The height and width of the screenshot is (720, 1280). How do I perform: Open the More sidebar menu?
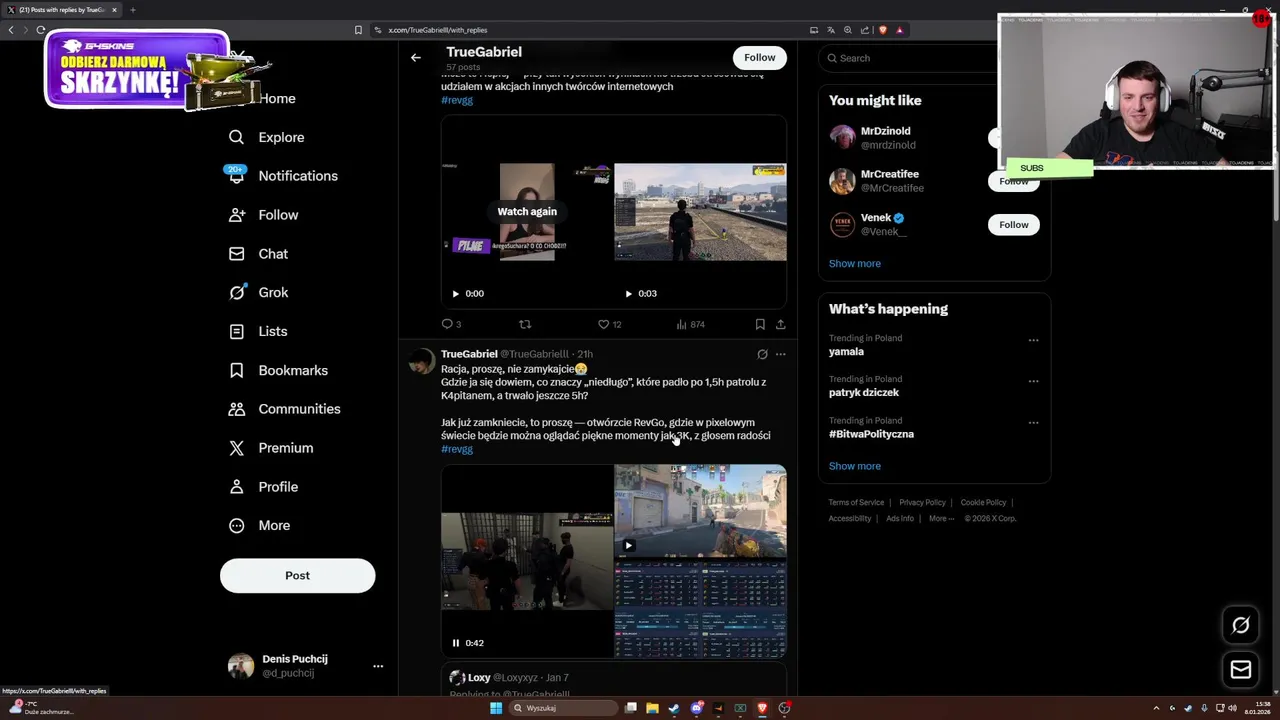(259, 526)
